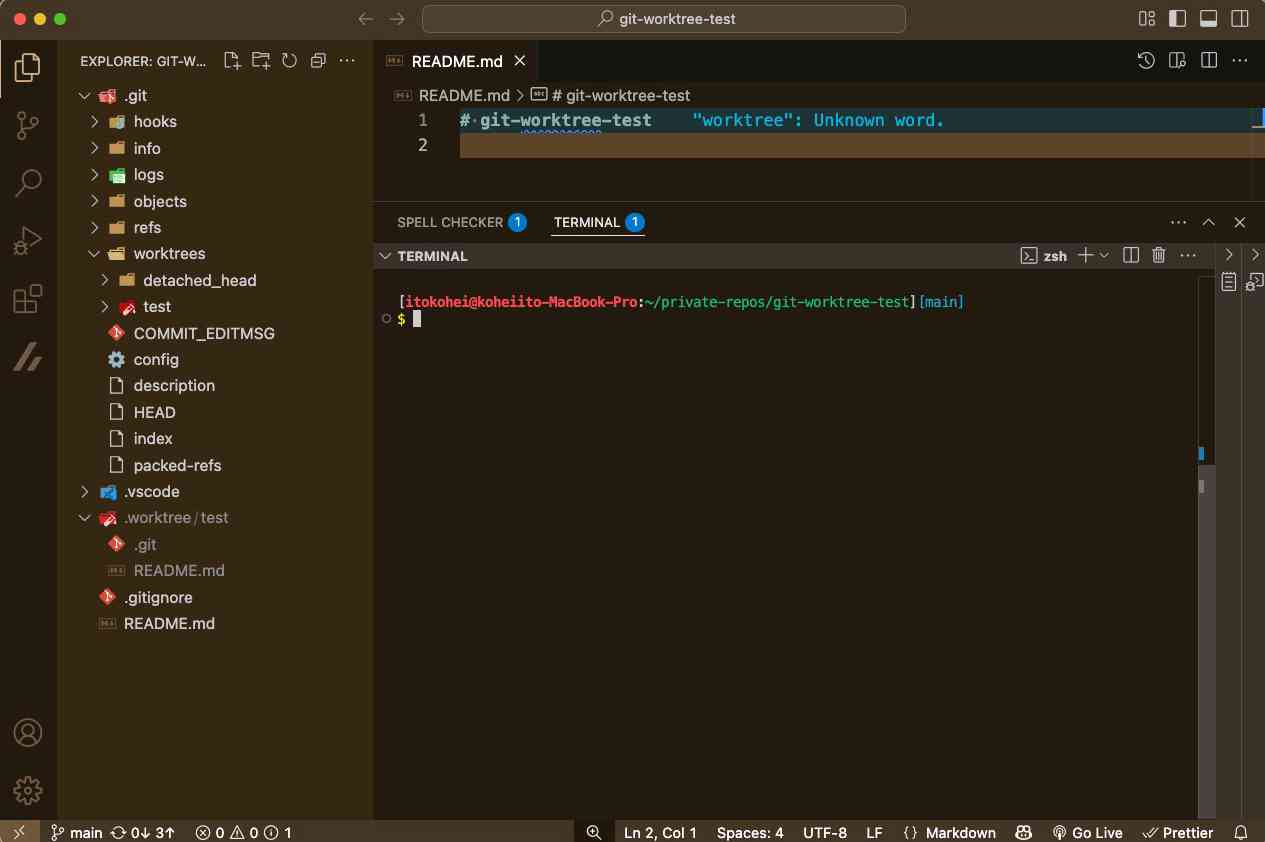Split the terminal pane

point(1131,256)
